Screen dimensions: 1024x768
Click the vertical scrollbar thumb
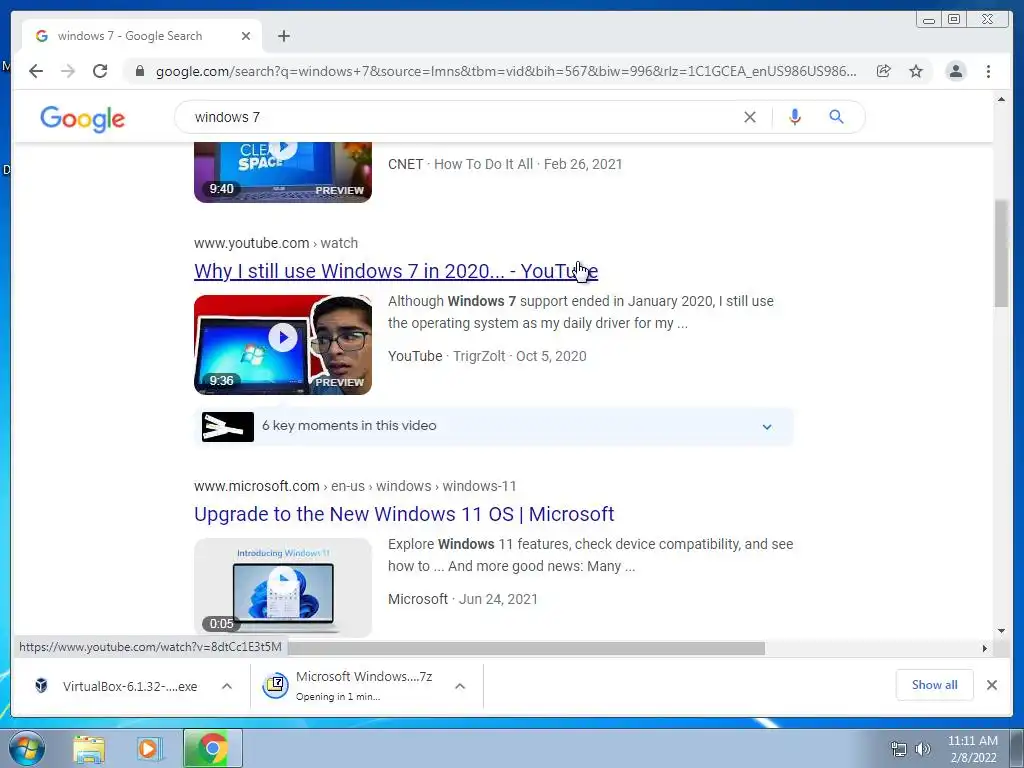pyautogui.click(x=1000, y=253)
